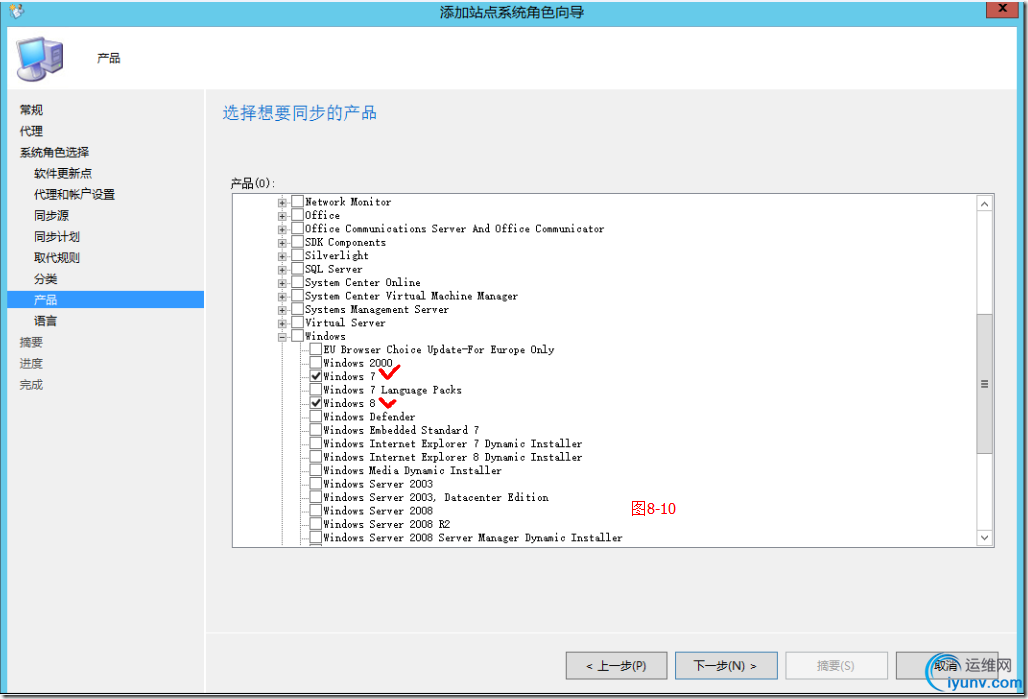Screen dimensions: 1028x699
Task: Expand the Virtual Server tree node
Action: click(282, 323)
